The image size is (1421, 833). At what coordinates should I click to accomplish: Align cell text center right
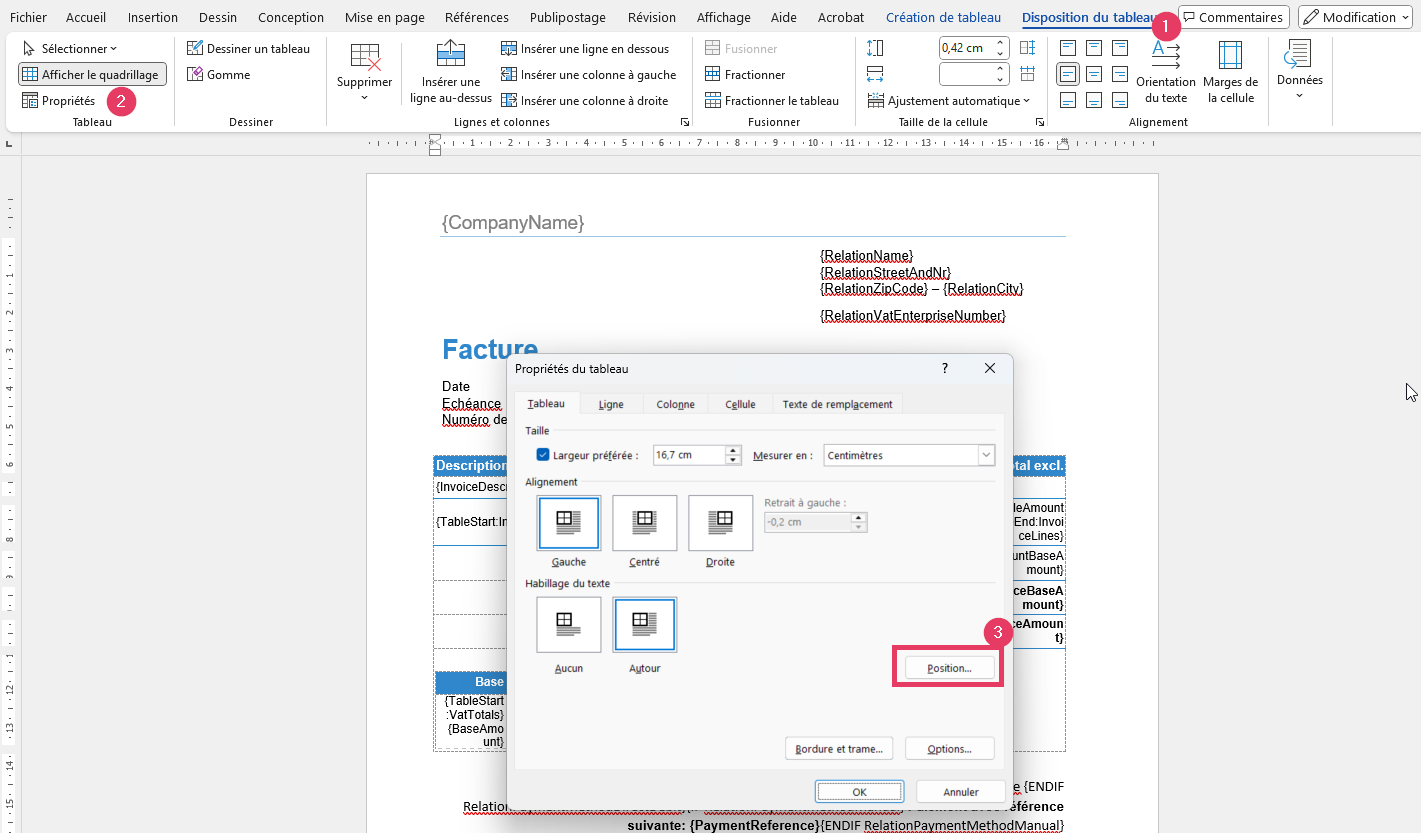pyautogui.click(x=1120, y=74)
